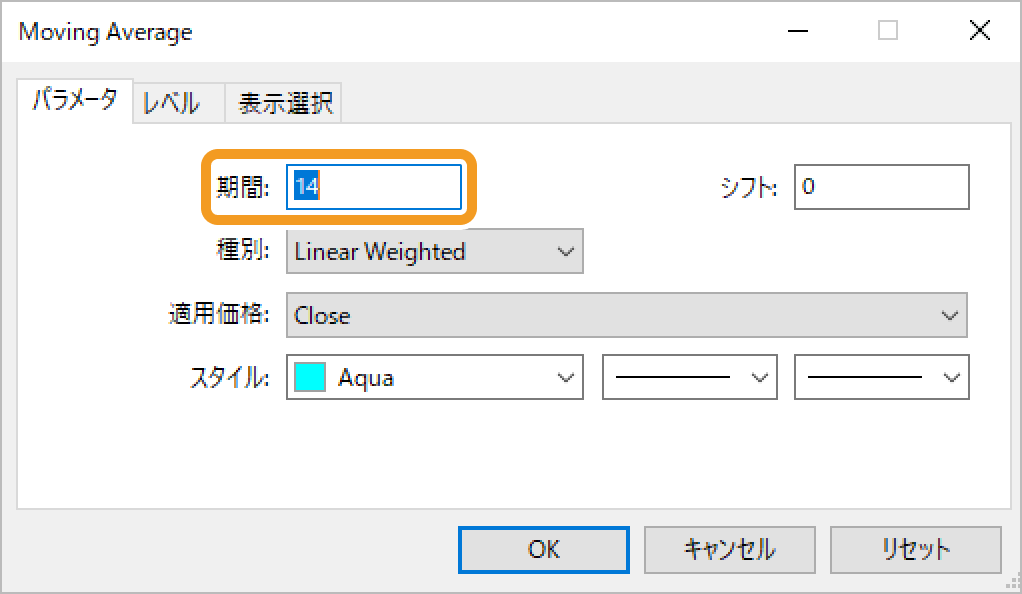
Task: Open the 種別 Linear Weighted dropdown
Action: [x=434, y=252]
